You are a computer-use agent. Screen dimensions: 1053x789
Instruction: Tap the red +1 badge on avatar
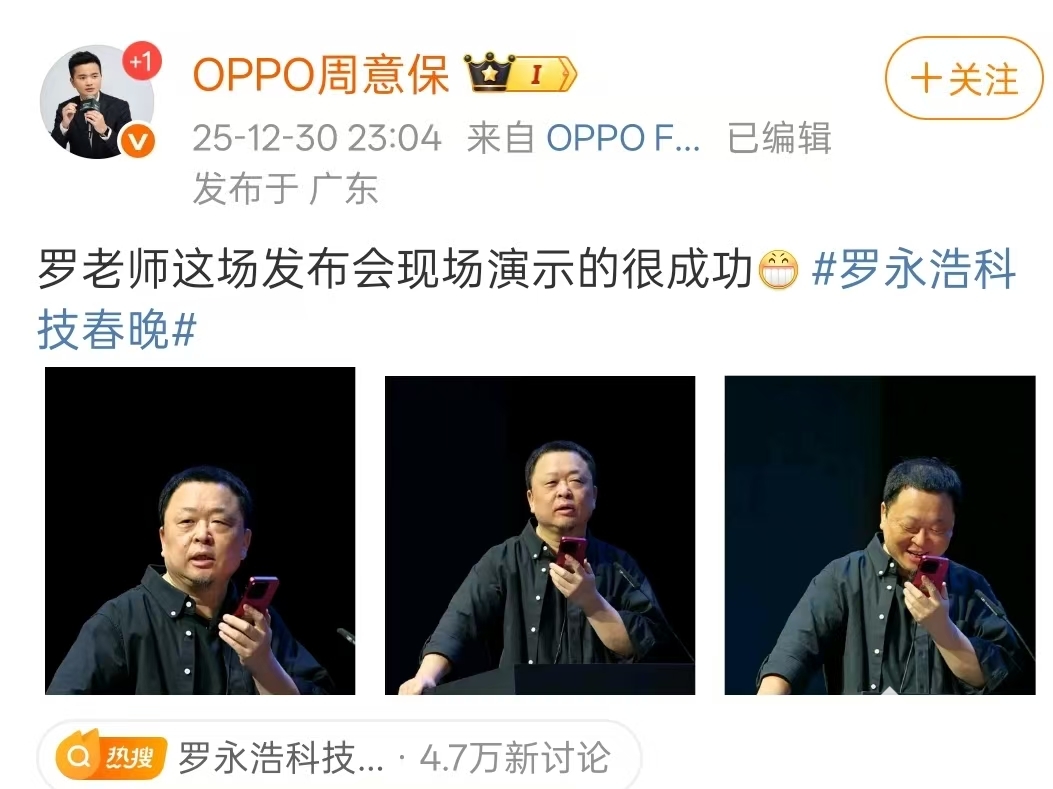(x=142, y=62)
